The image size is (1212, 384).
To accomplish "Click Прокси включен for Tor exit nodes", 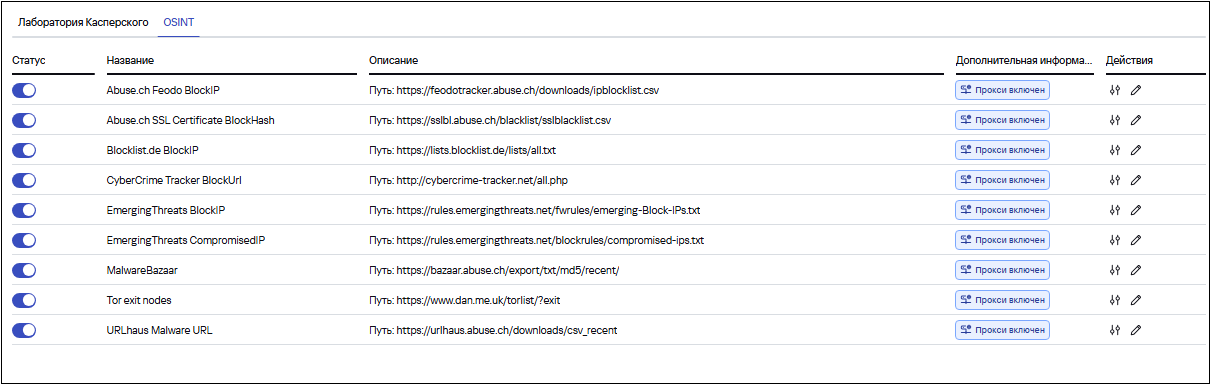I will click(x=1002, y=300).
